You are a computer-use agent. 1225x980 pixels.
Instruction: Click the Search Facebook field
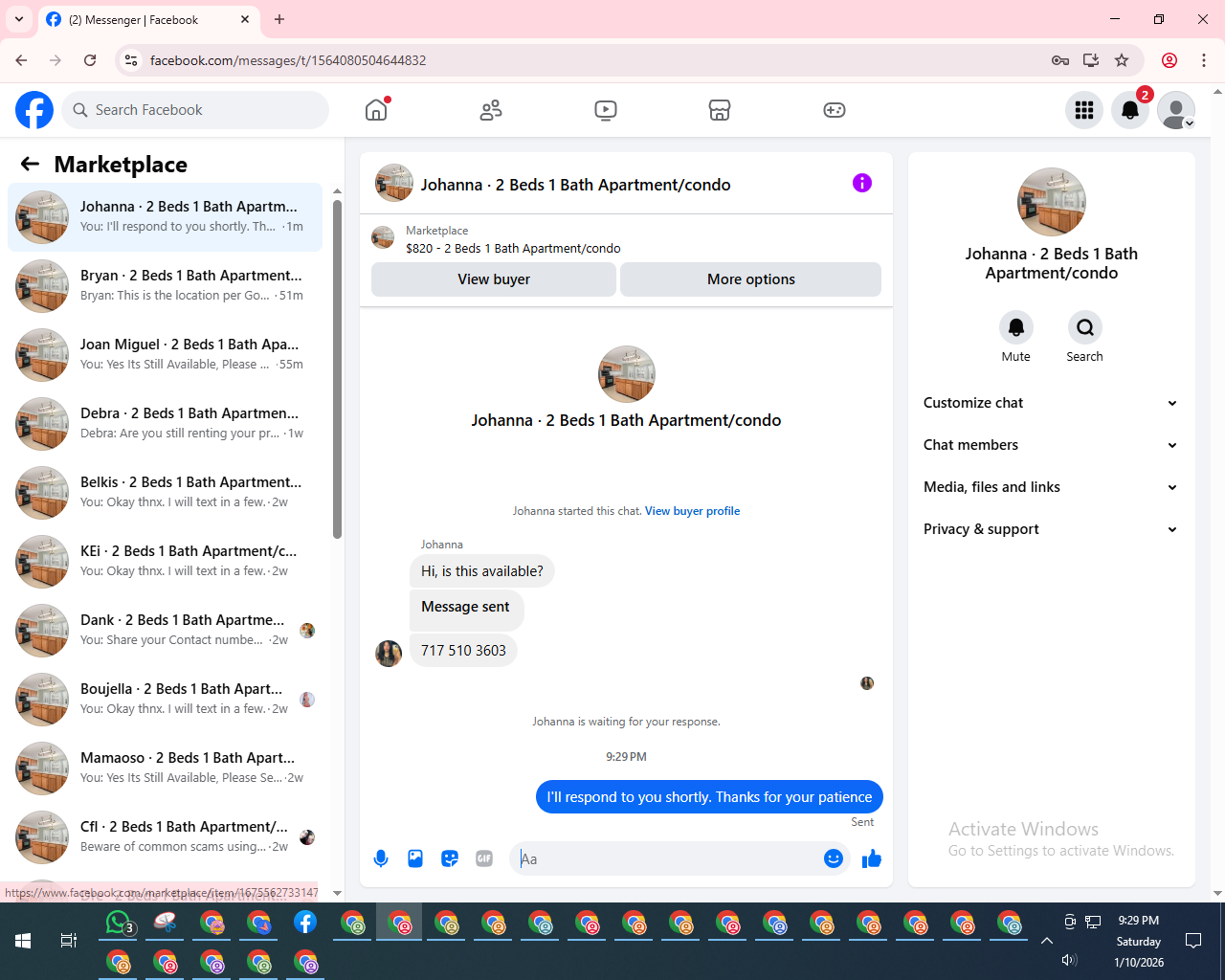195,110
